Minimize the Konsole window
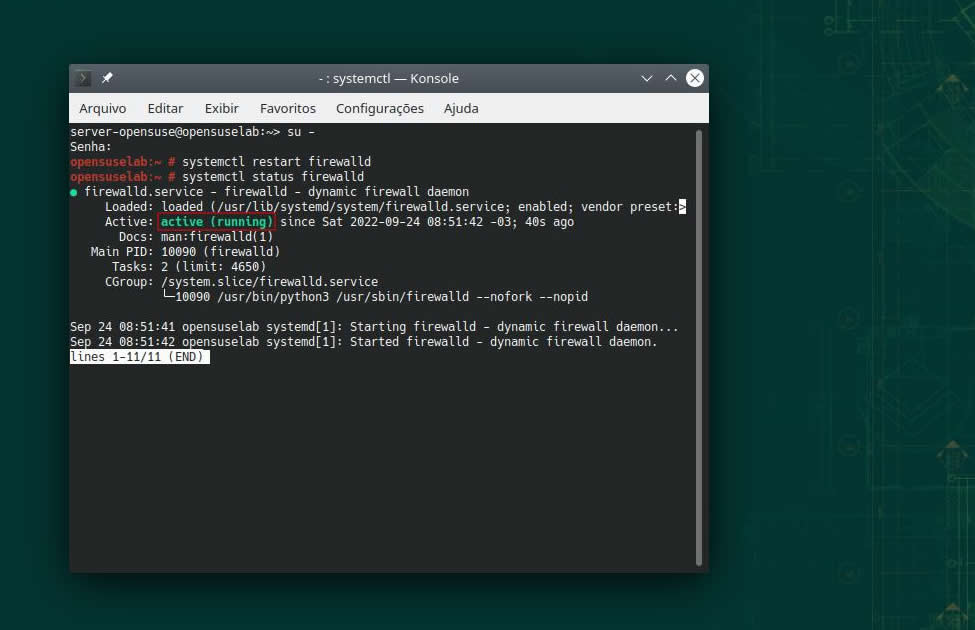The width and height of the screenshot is (975, 630). click(649, 78)
